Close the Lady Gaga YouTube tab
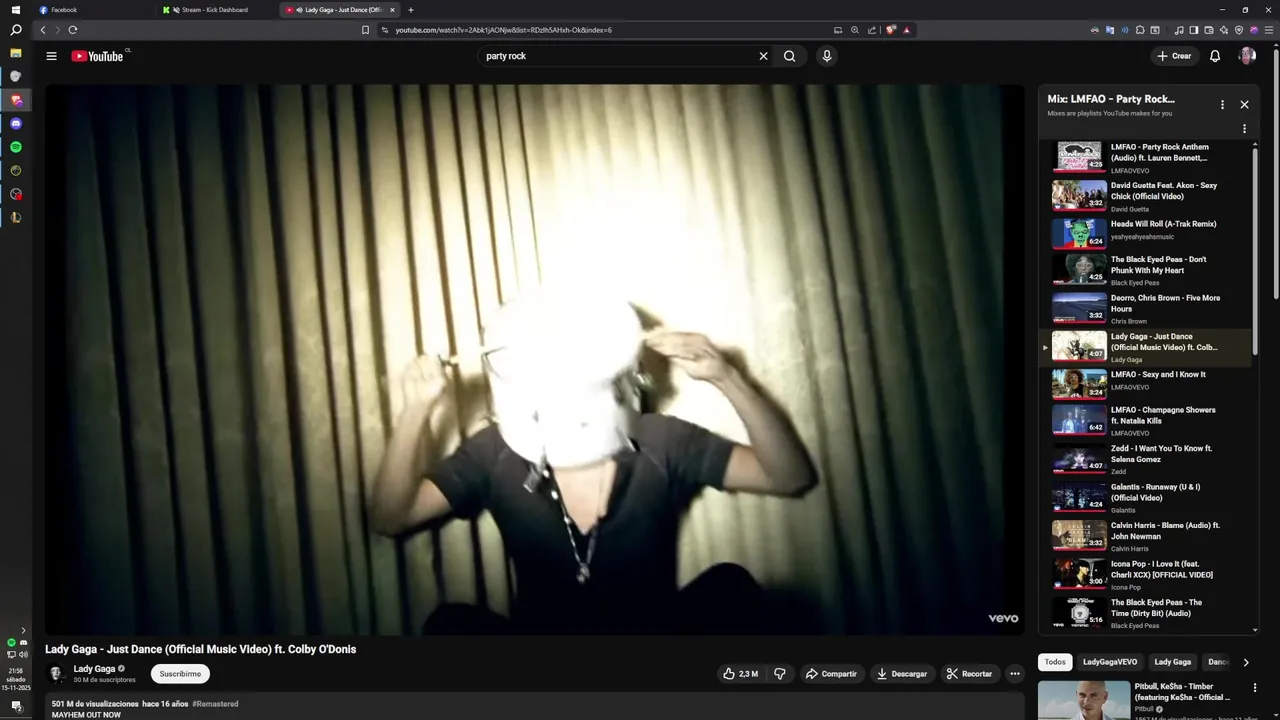 [392, 10]
